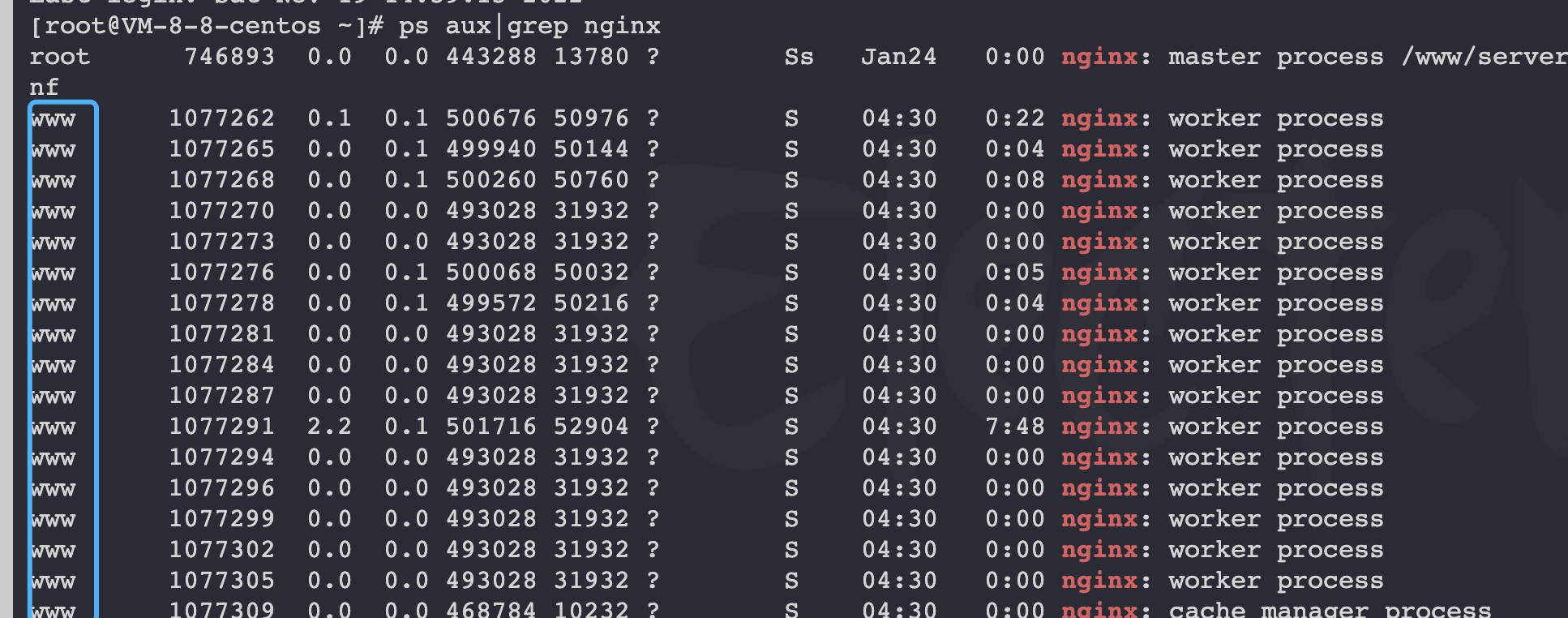The width and height of the screenshot is (1568, 618).
Task: Click red 'nginx' in master process row
Action: point(1099,57)
